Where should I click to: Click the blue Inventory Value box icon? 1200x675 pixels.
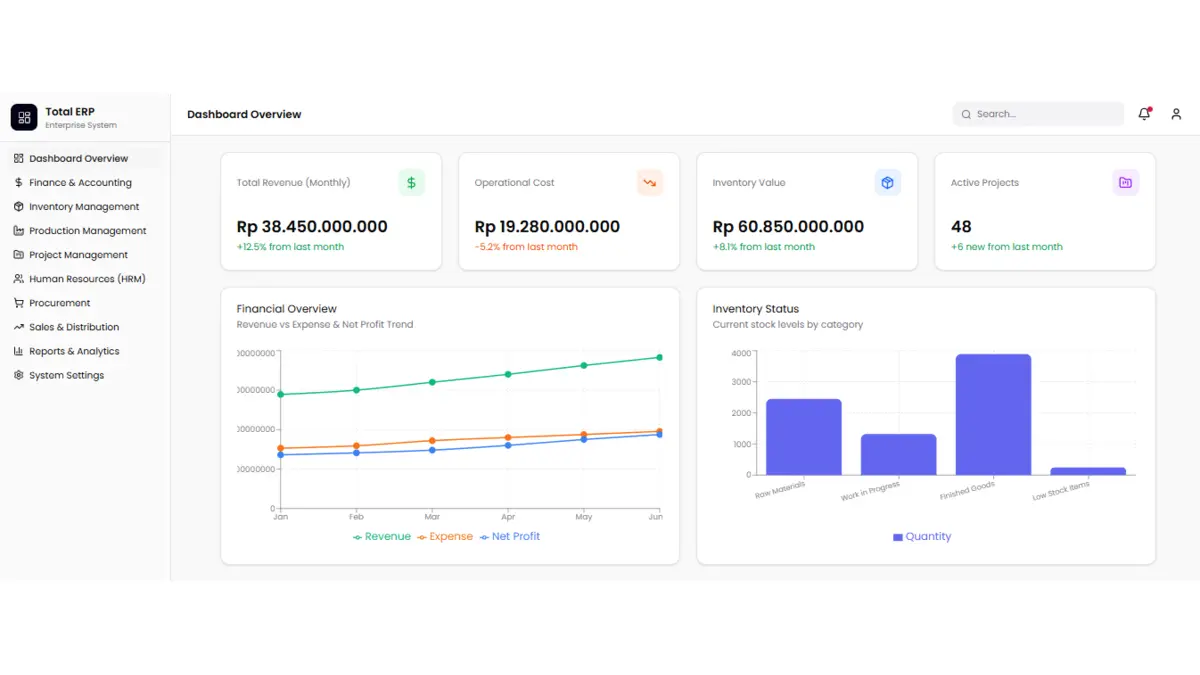tap(887, 183)
